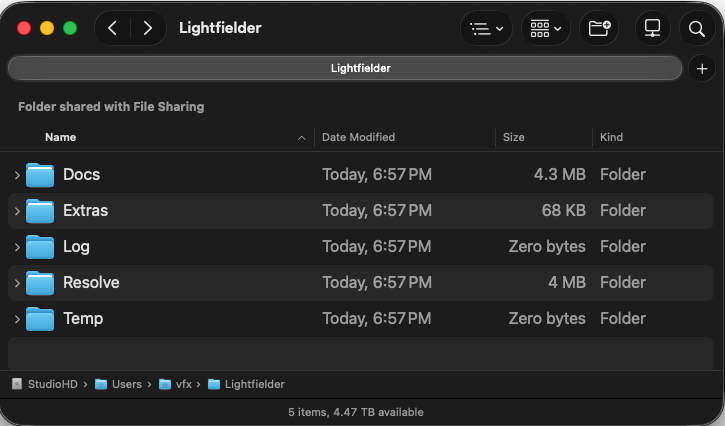The height and width of the screenshot is (426, 725).
Task: Expand the Resolve folder disclosure arrow
Action: [17, 283]
